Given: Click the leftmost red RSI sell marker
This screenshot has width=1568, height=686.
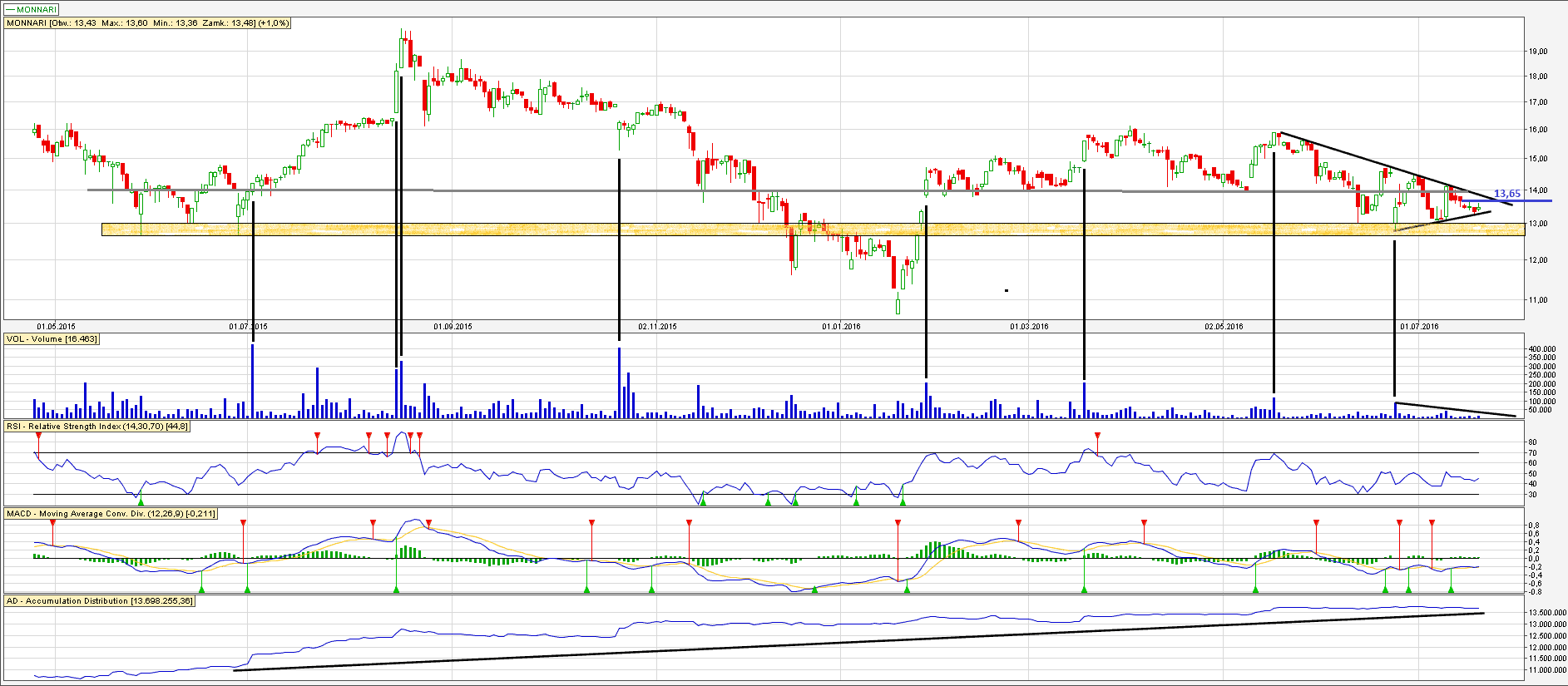Looking at the screenshot, I should click(x=38, y=436).
